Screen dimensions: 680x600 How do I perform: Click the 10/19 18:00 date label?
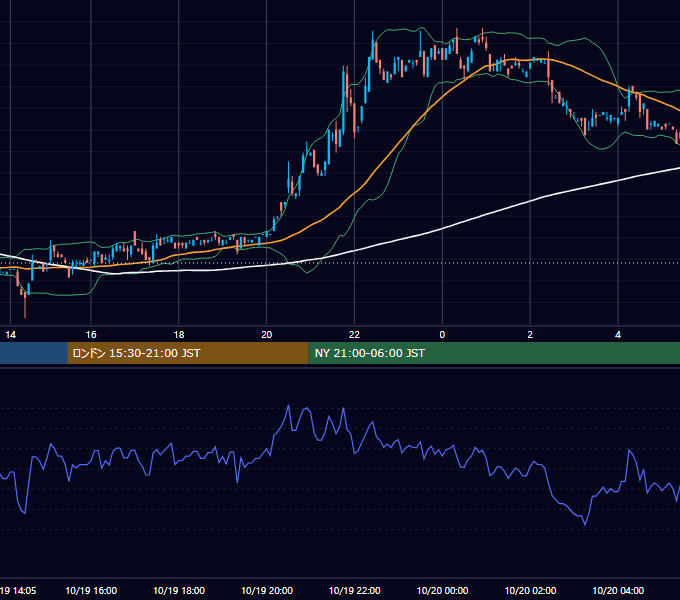tap(179, 590)
